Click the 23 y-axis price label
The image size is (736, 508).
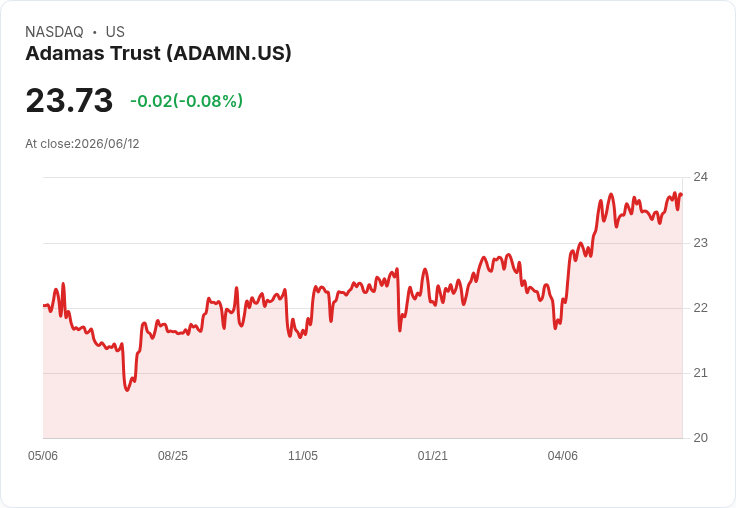coord(700,243)
